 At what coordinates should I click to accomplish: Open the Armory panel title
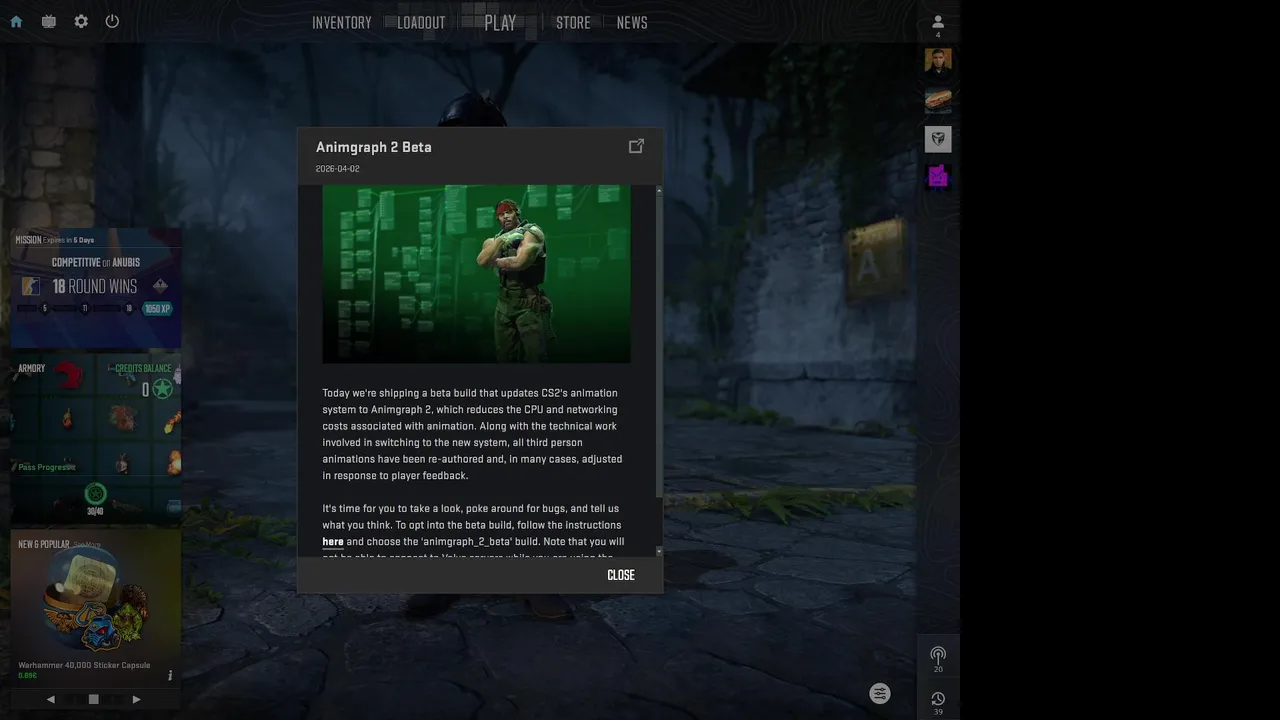pos(31,368)
